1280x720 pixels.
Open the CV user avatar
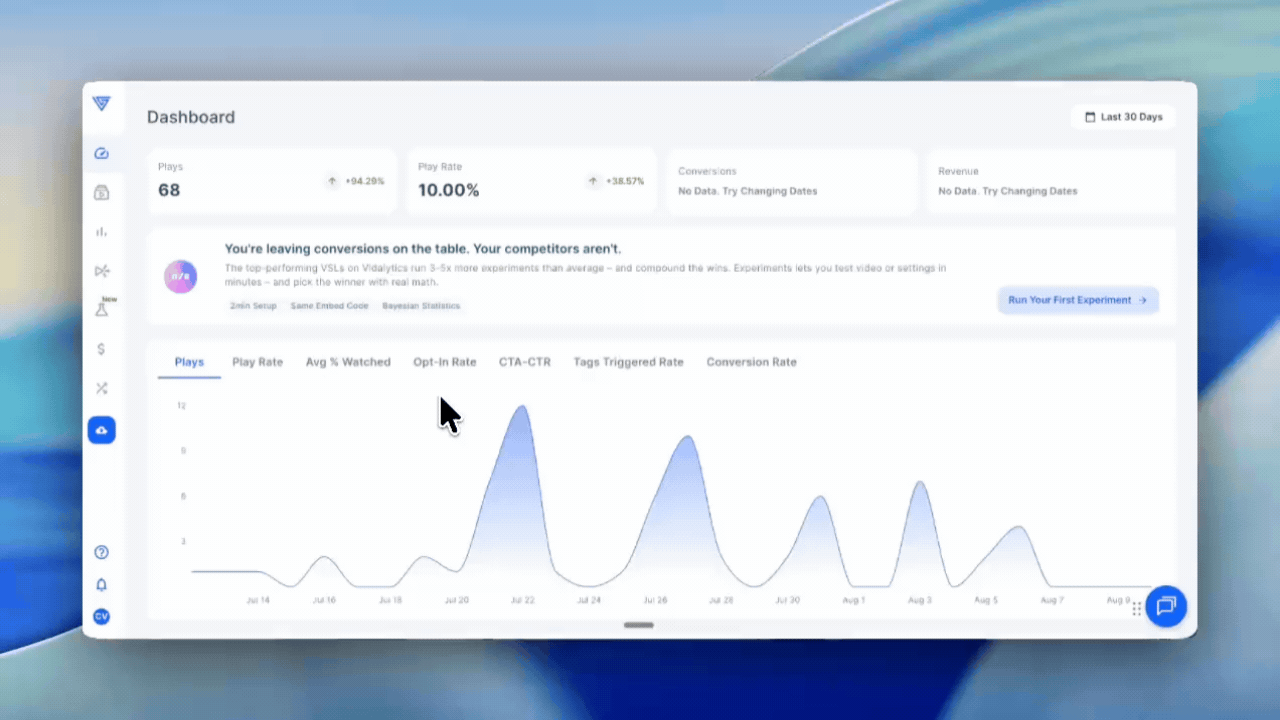(101, 616)
